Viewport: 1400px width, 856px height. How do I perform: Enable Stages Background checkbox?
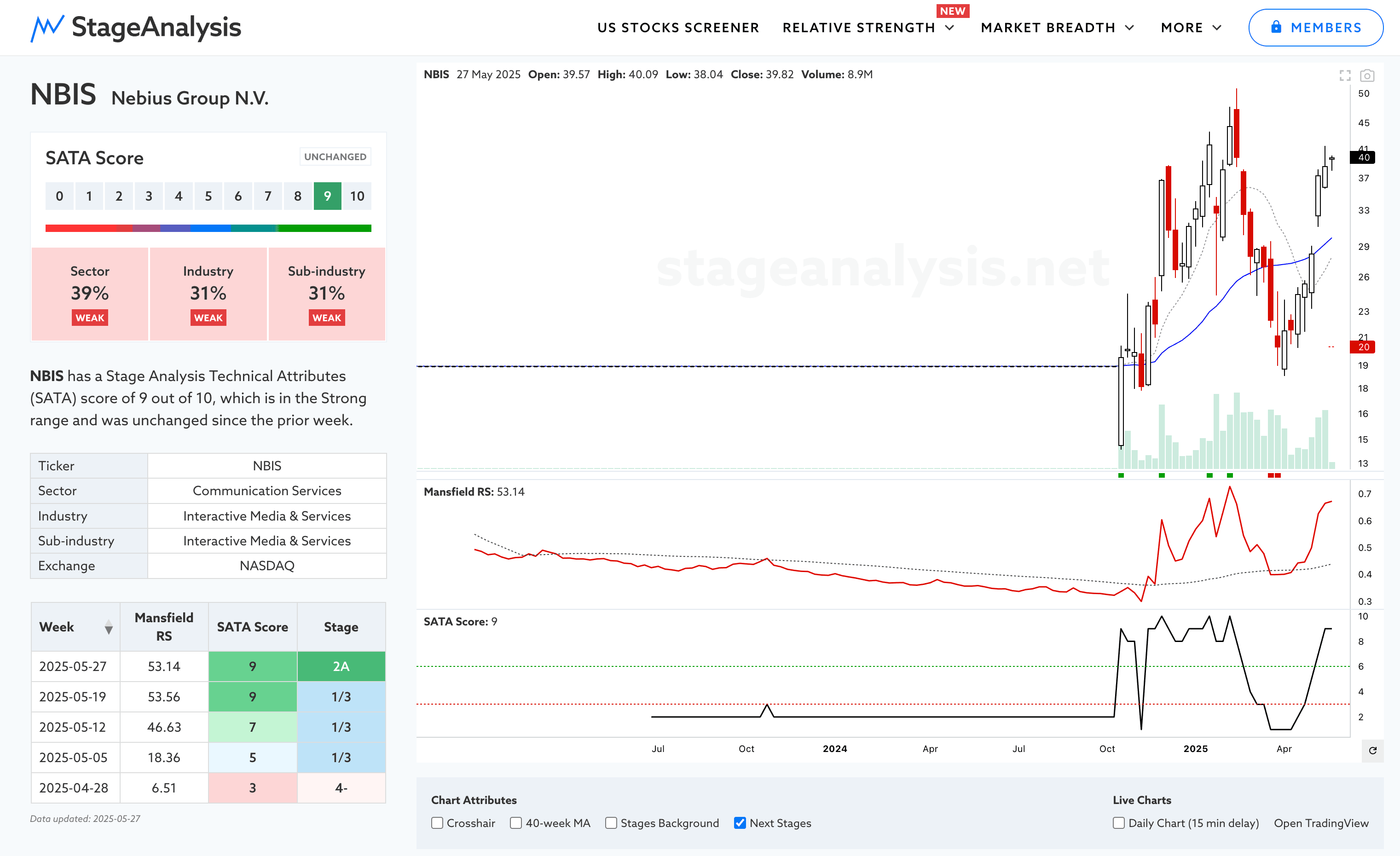point(611,823)
